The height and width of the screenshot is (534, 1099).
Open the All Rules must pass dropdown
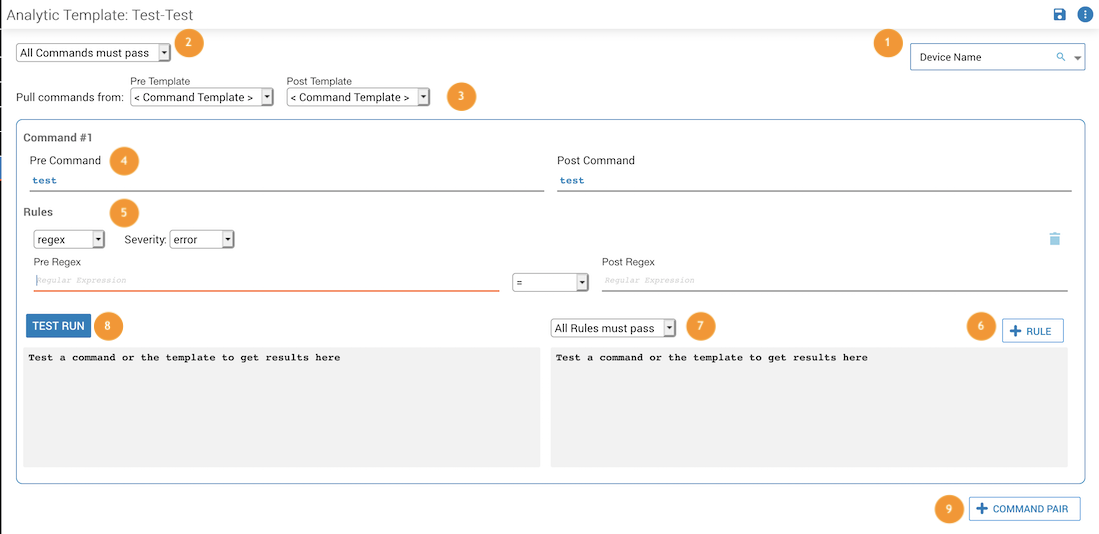tap(613, 328)
